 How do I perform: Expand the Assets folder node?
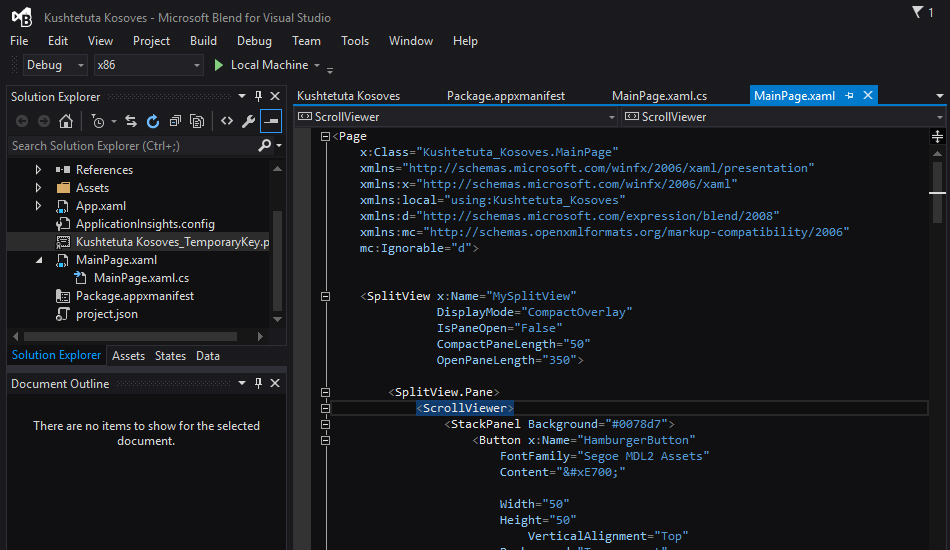coord(38,188)
